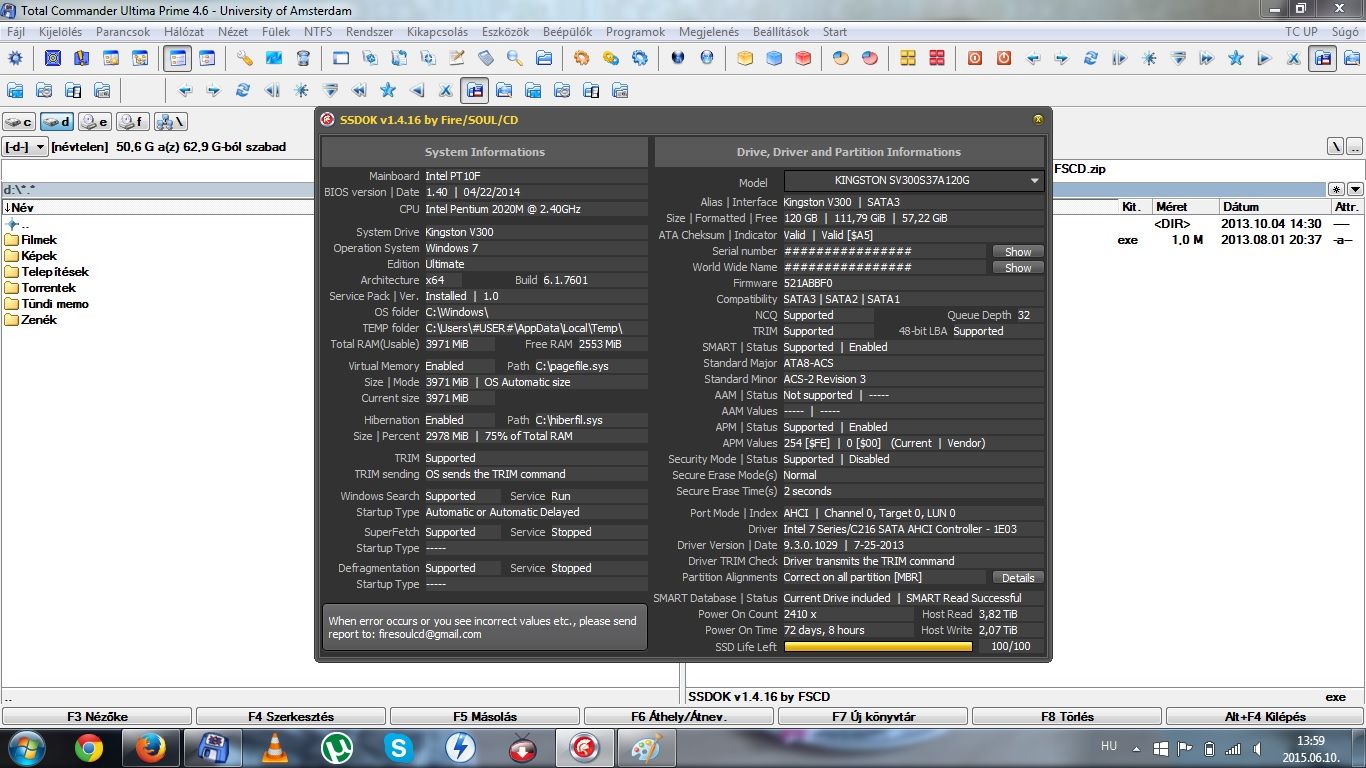Screen dimensions: 1366x768
Task: Click the asterisk button at right panel header
Action: point(1336,189)
